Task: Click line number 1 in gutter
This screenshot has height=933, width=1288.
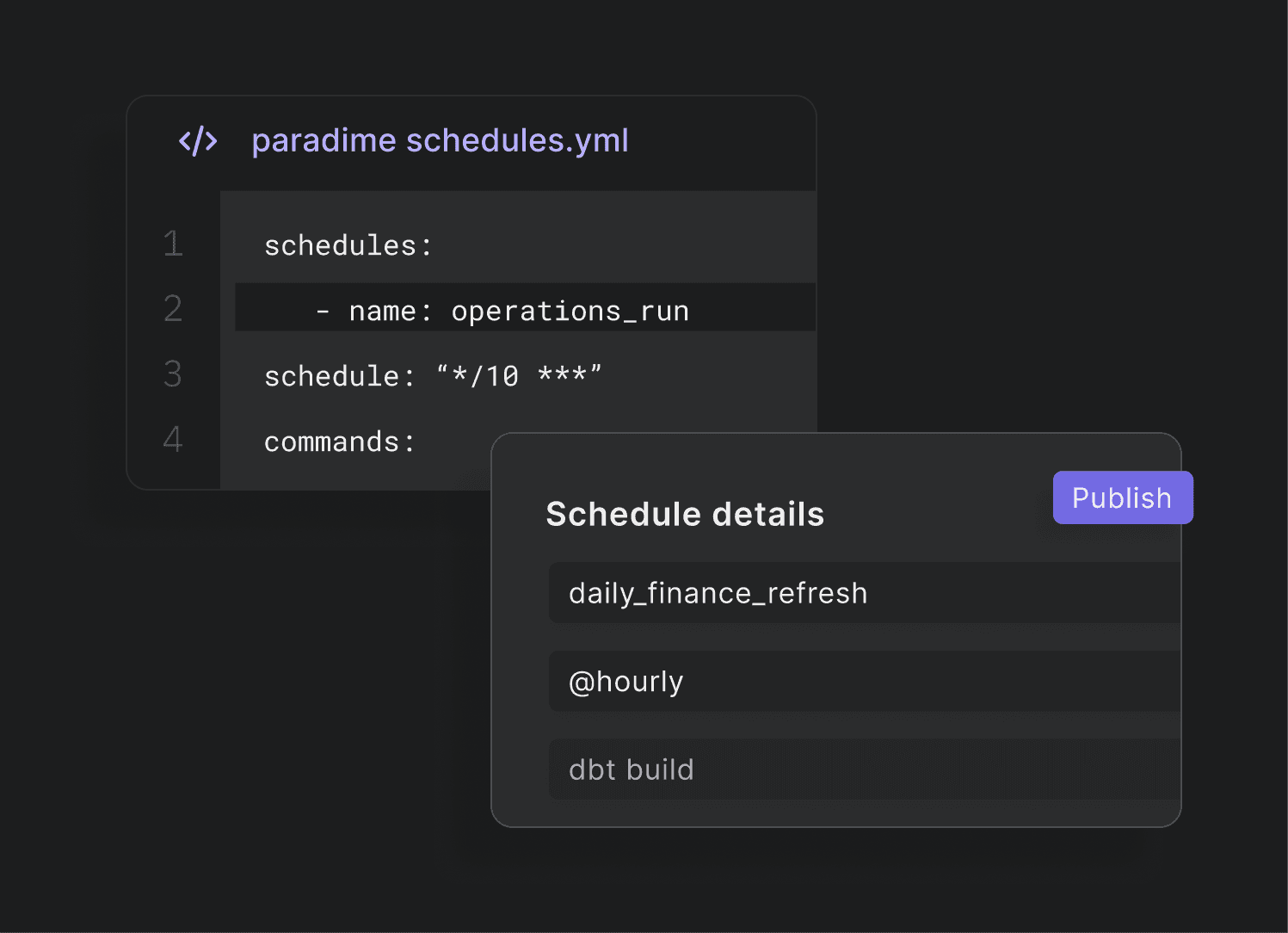Action: [x=173, y=244]
